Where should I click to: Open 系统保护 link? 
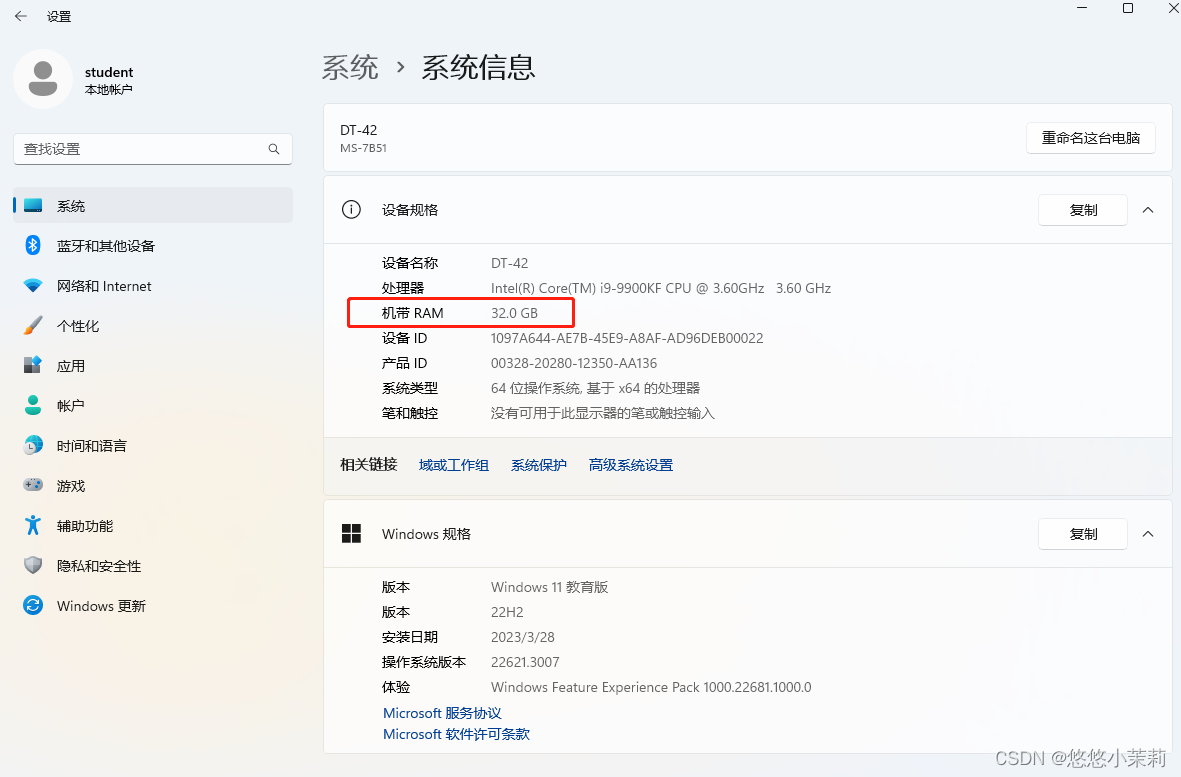click(539, 465)
